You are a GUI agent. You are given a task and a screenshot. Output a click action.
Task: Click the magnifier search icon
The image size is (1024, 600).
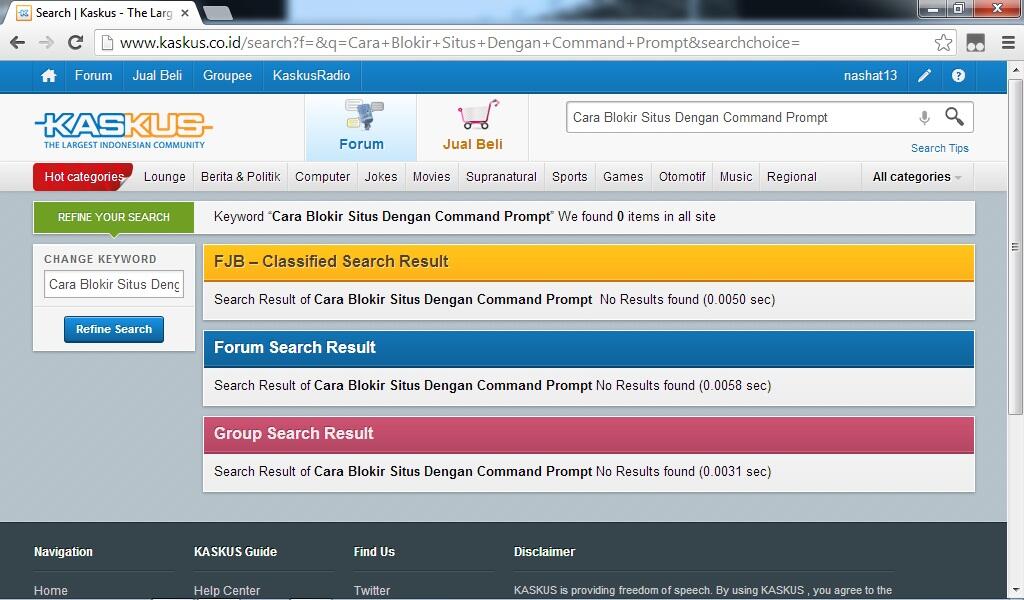pyautogui.click(x=954, y=117)
